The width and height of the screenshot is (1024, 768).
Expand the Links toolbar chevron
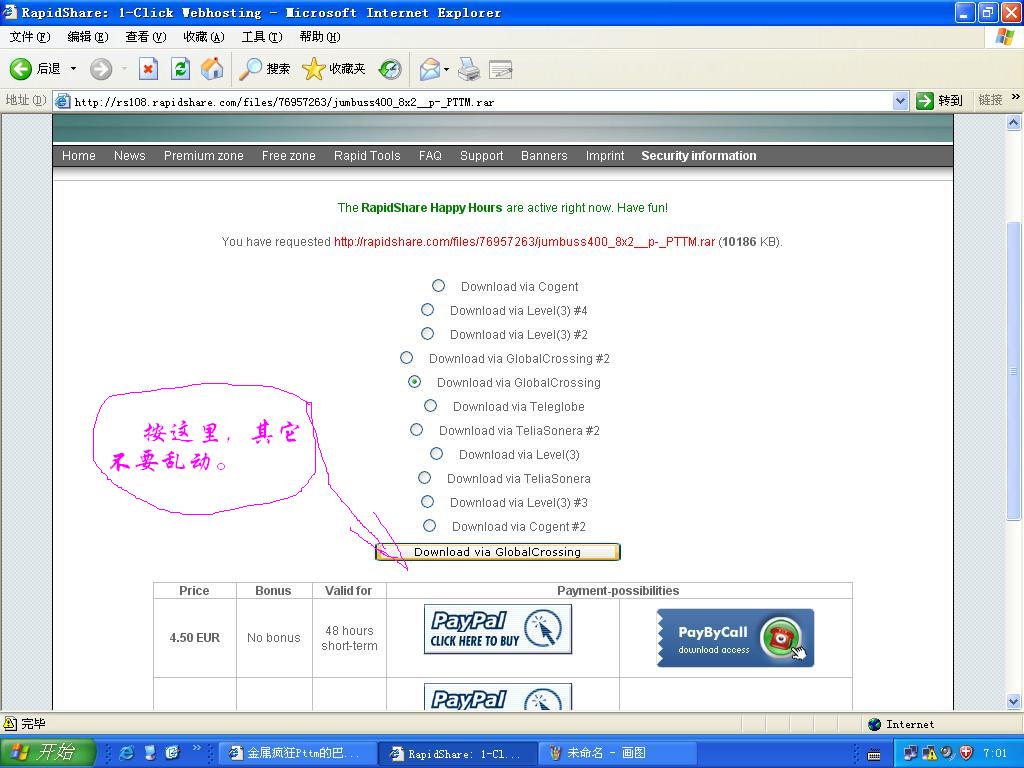tap(1016, 97)
